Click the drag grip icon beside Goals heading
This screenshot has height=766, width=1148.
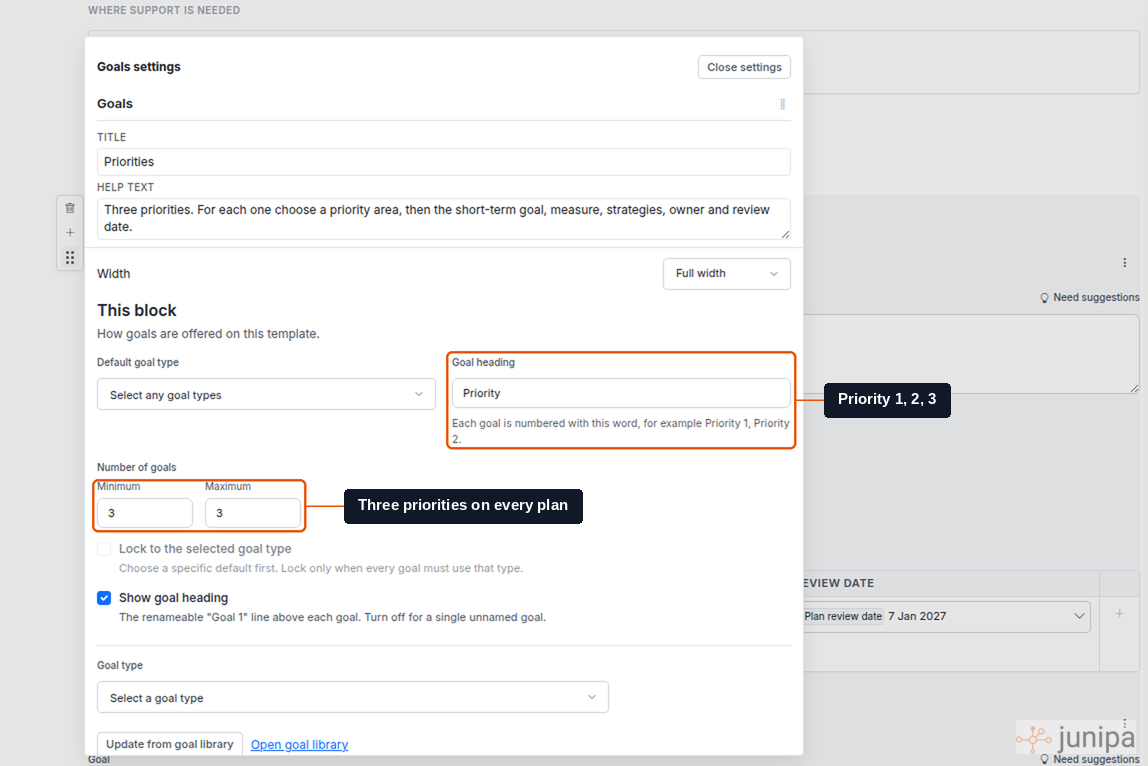(x=783, y=104)
